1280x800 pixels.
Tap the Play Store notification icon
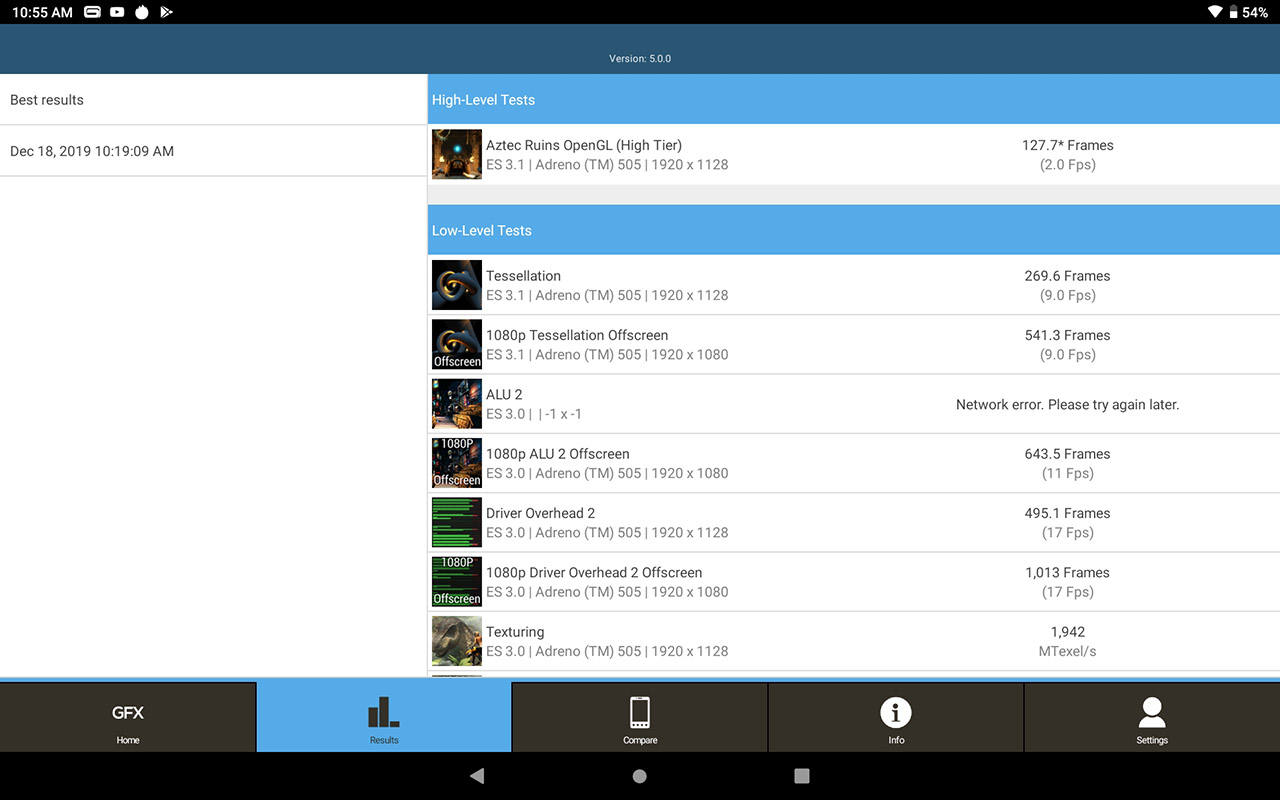coord(166,12)
